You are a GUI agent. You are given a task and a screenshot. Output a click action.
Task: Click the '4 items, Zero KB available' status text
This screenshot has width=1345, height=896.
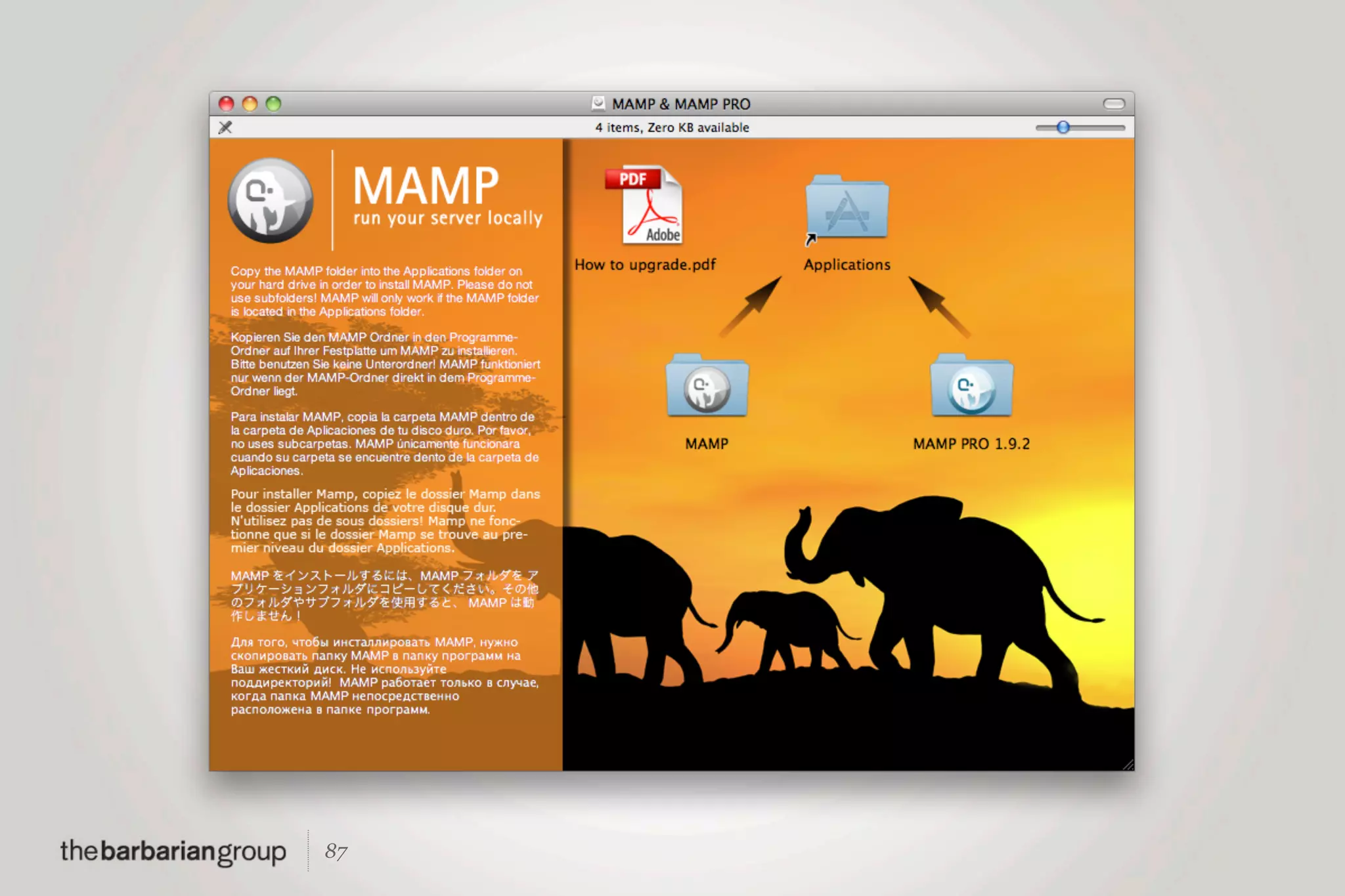point(672,127)
